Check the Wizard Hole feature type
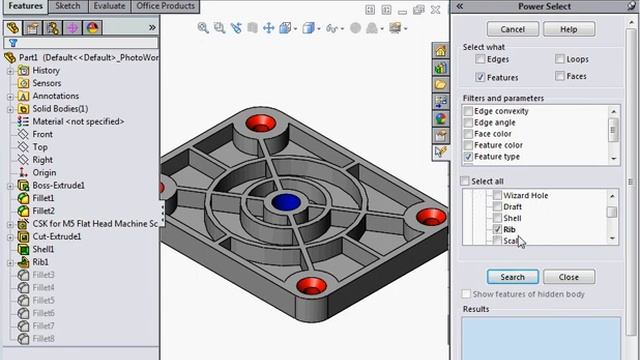The width and height of the screenshot is (640, 360). [497, 196]
